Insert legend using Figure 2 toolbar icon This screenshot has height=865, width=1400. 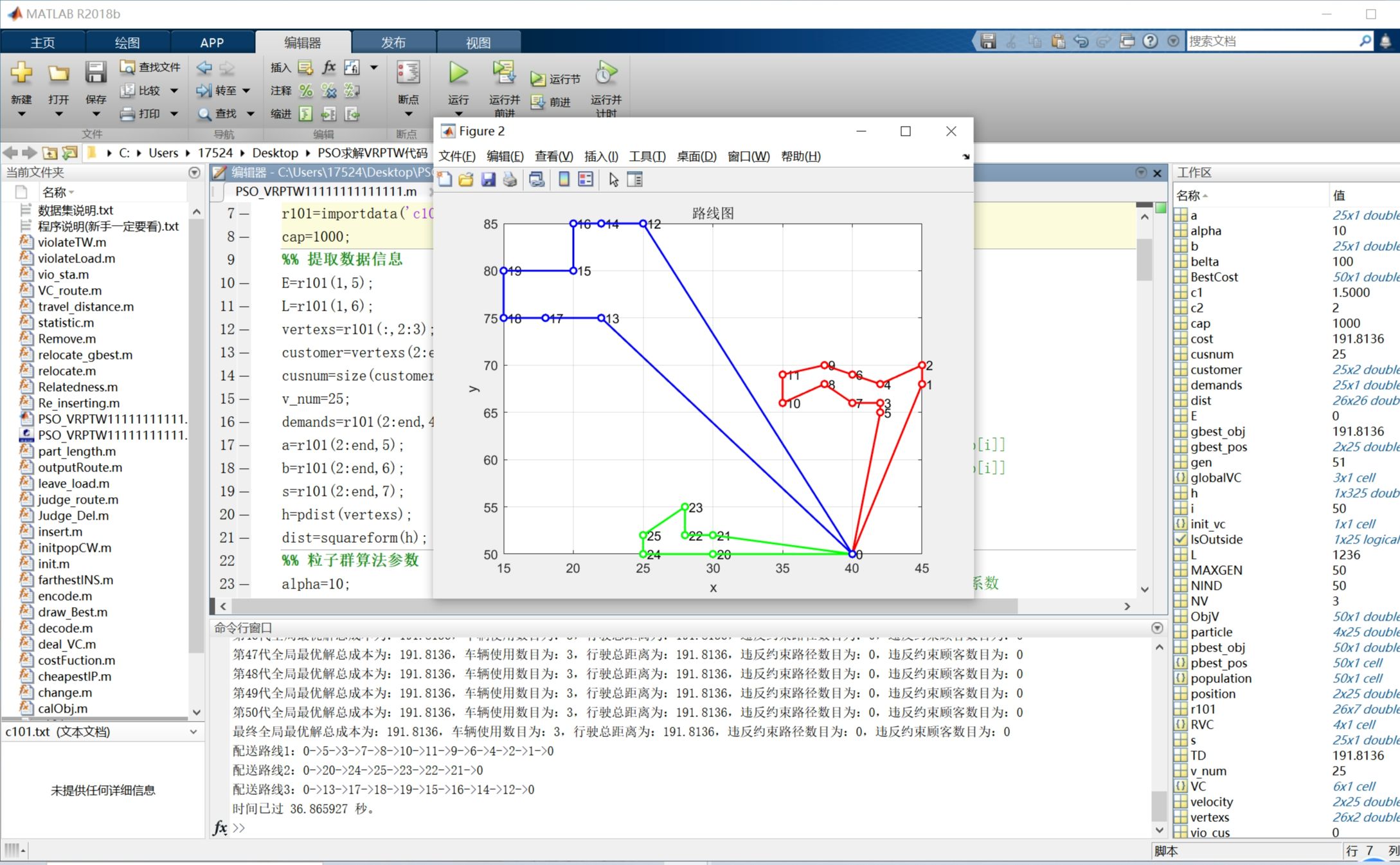point(586,179)
